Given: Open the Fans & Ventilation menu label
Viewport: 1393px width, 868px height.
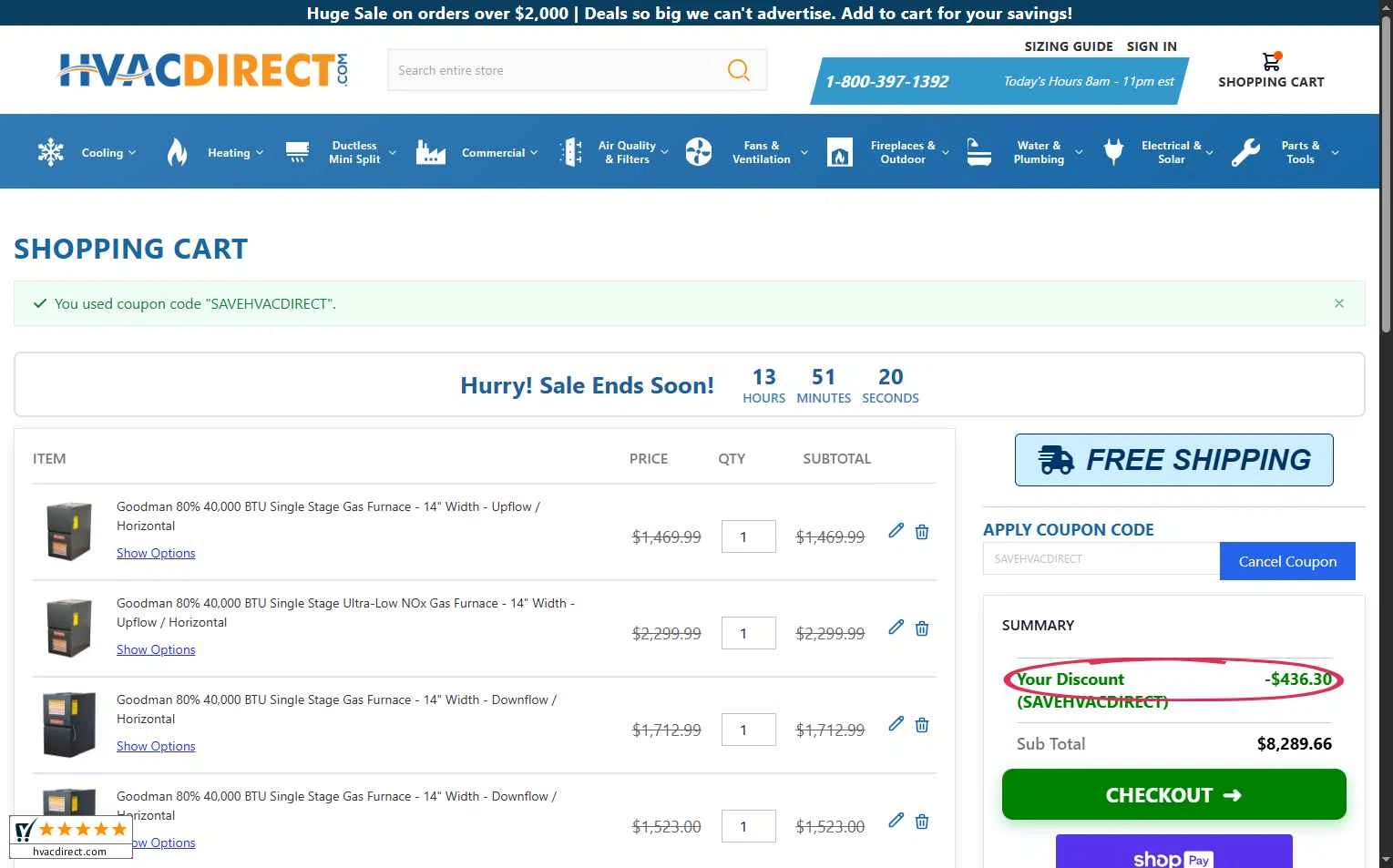Looking at the screenshot, I should click(762, 152).
